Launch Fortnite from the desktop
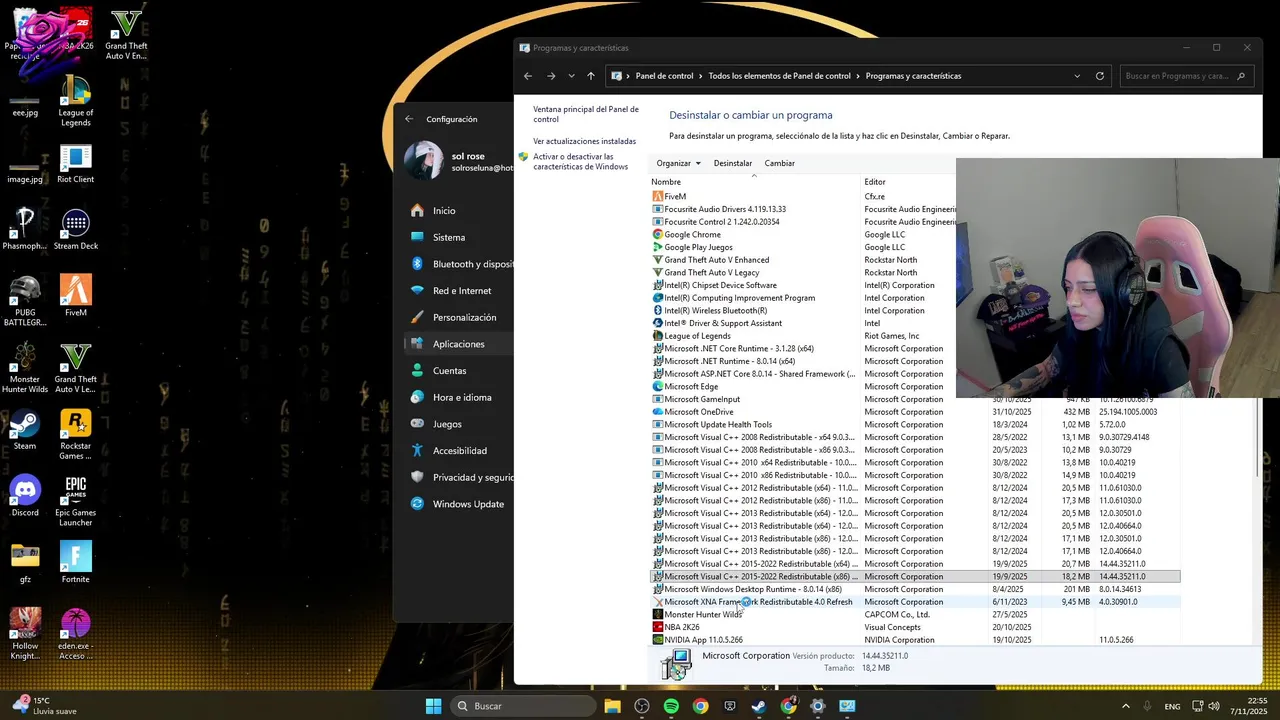The image size is (1280, 720). 76,563
